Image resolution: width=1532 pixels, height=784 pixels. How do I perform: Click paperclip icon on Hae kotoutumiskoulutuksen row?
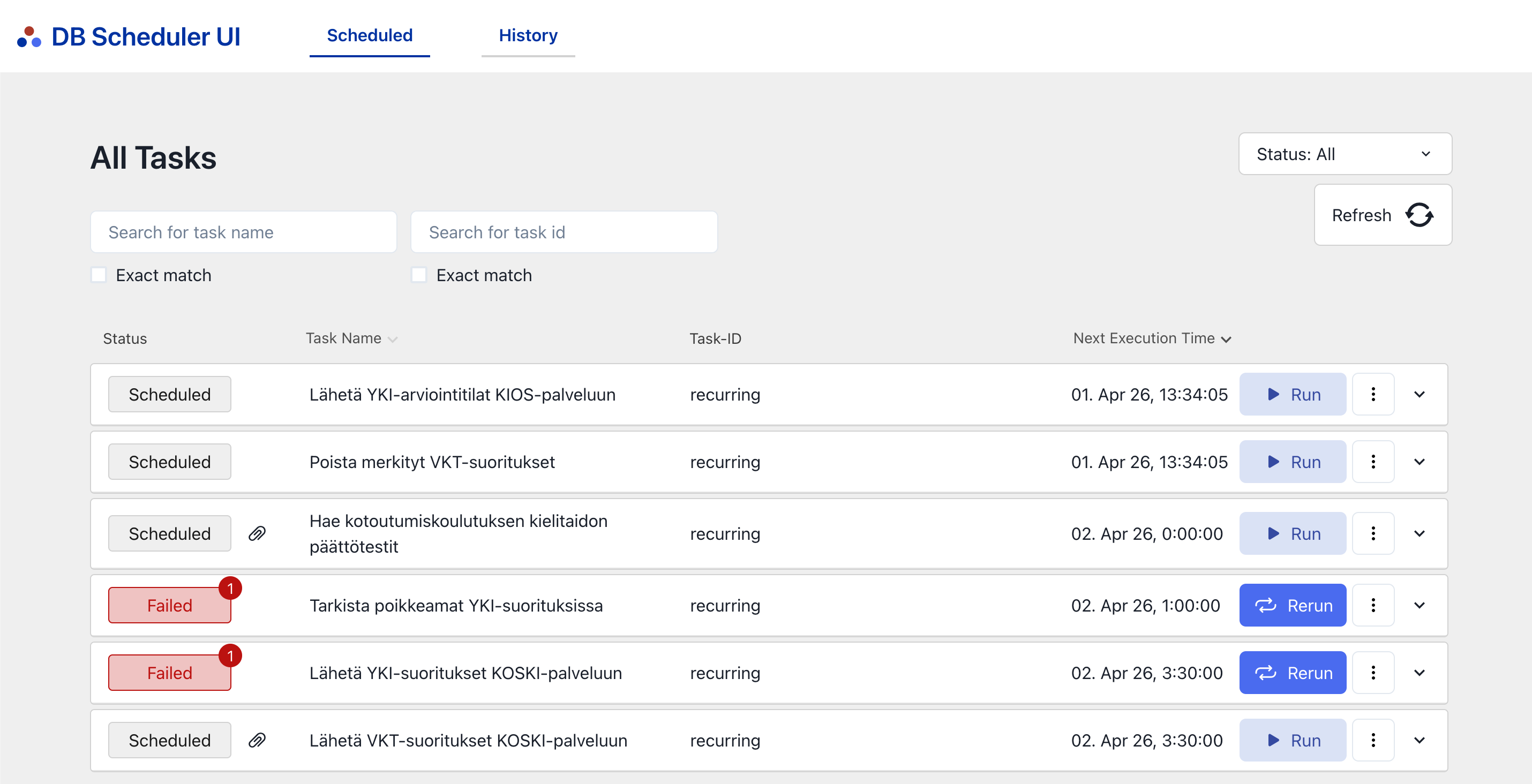tap(258, 533)
